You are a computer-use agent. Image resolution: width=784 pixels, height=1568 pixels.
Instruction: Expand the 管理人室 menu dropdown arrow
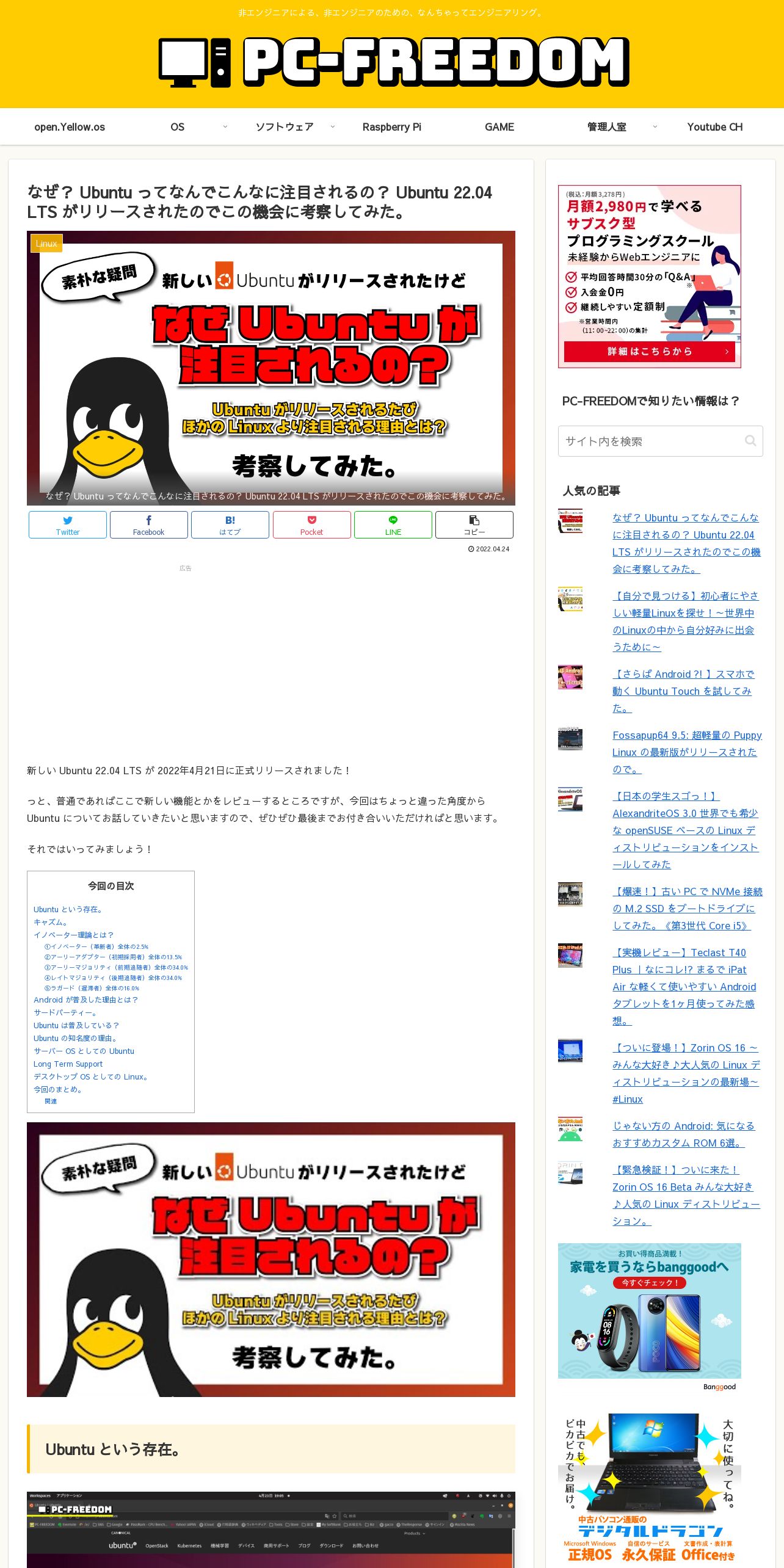655,127
